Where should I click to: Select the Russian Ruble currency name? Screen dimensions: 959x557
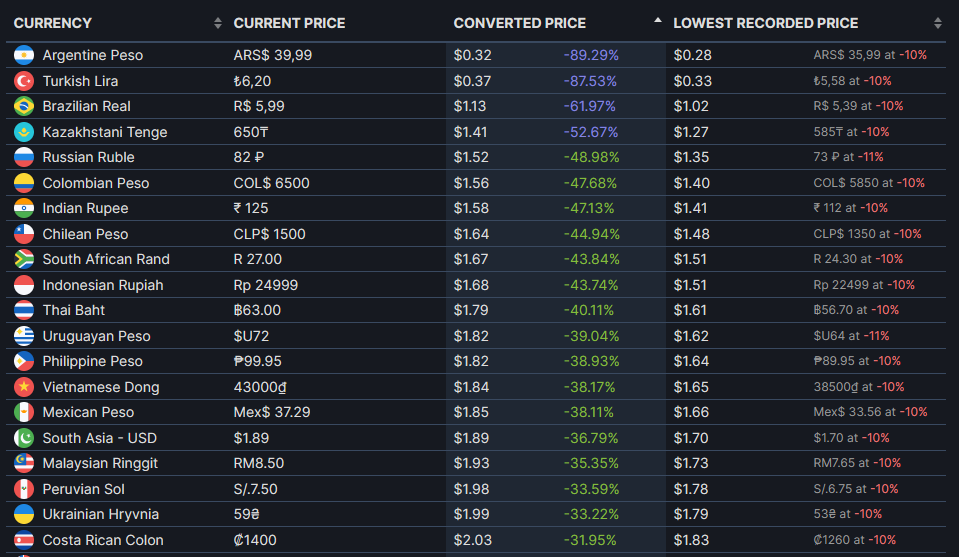click(x=89, y=157)
